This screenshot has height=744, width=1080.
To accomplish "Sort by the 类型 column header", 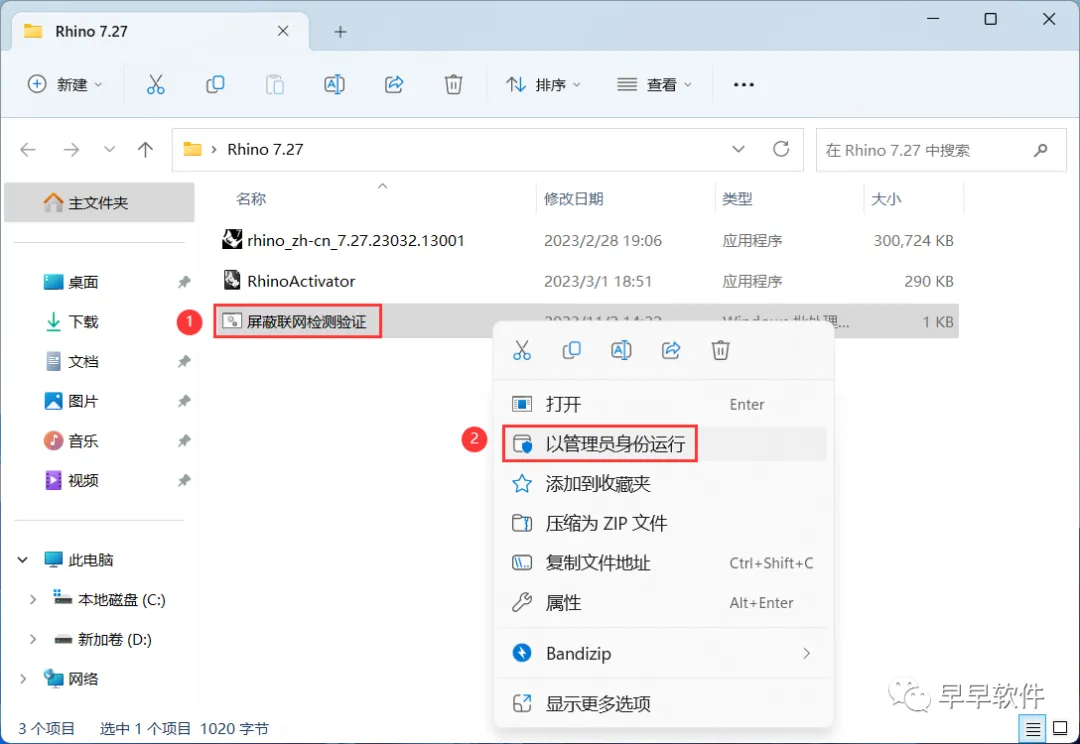I will 737,199.
